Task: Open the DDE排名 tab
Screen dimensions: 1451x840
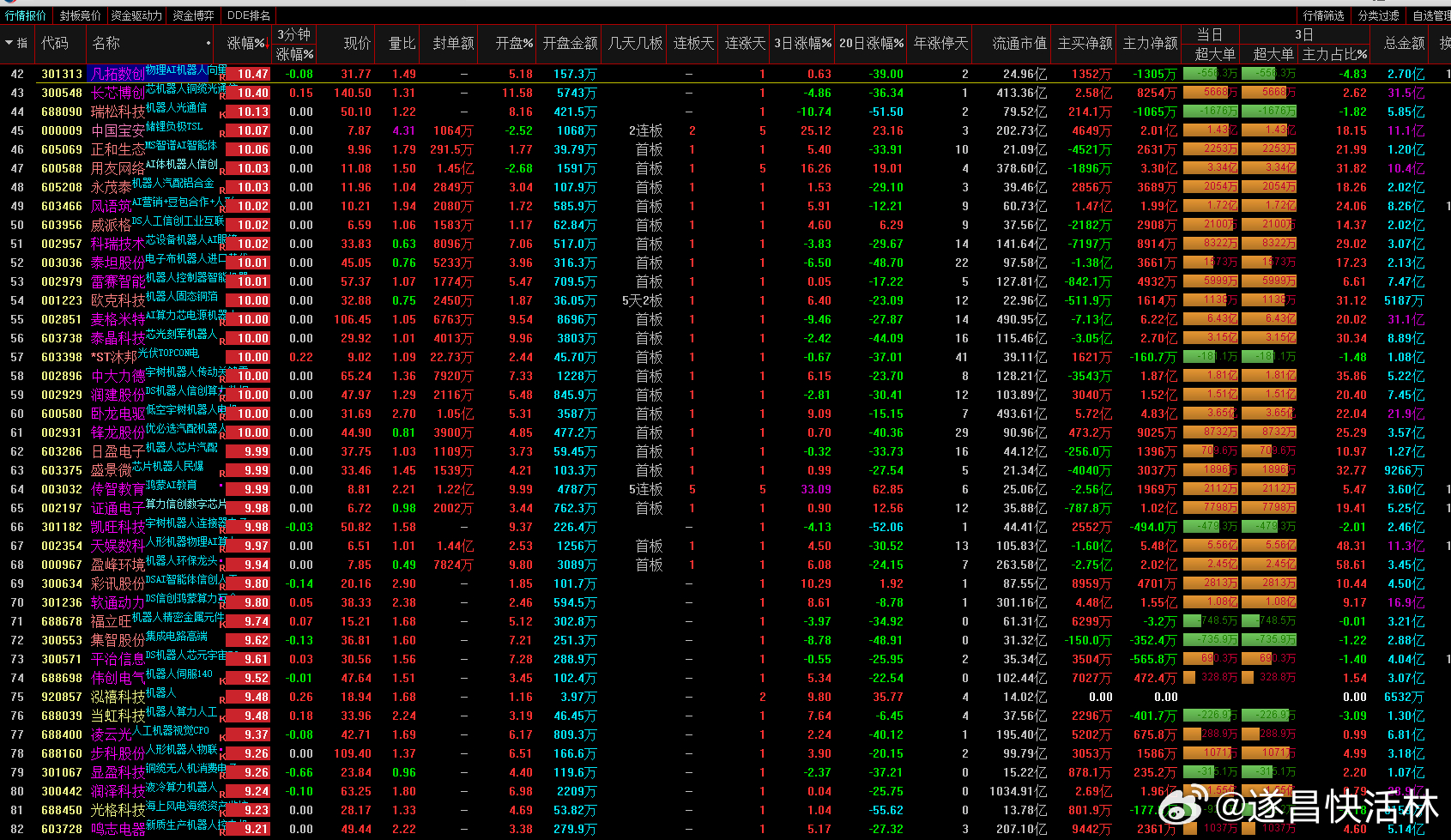Action: (x=248, y=15)
